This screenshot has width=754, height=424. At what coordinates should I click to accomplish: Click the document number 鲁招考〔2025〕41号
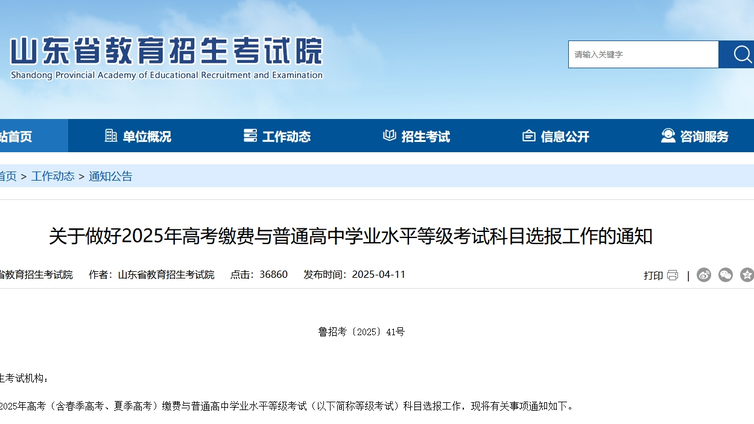[x=361, y=332]
